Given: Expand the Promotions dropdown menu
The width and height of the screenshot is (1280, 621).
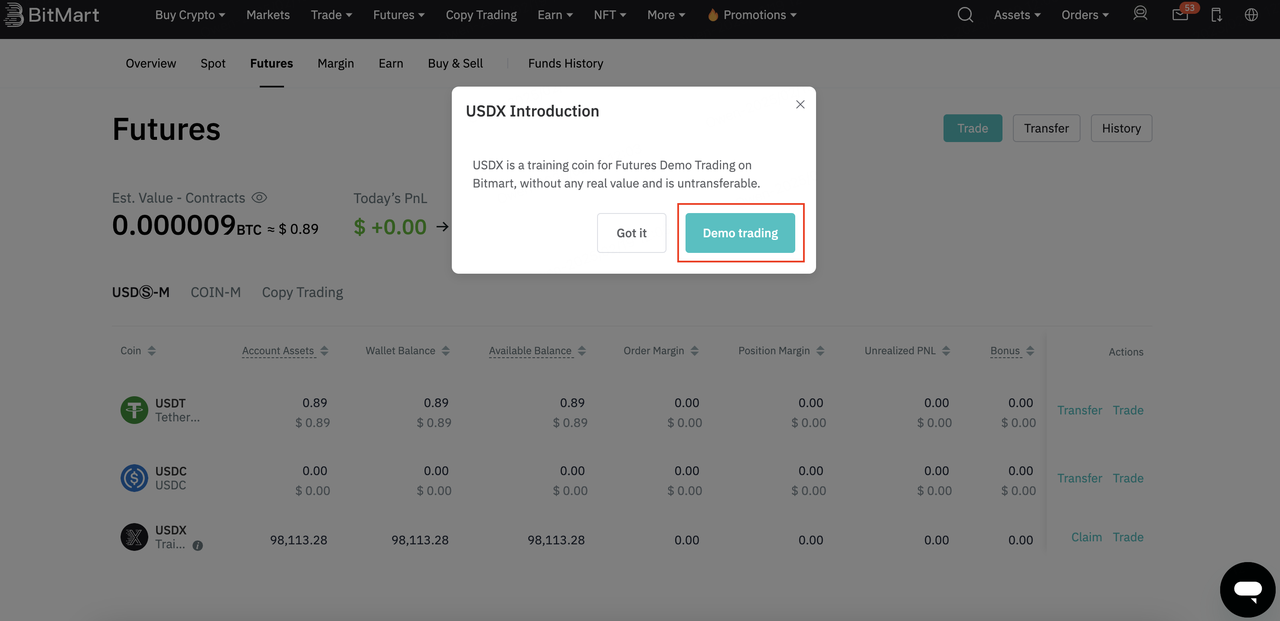Looking at the screenshot, I should point(751,15).
